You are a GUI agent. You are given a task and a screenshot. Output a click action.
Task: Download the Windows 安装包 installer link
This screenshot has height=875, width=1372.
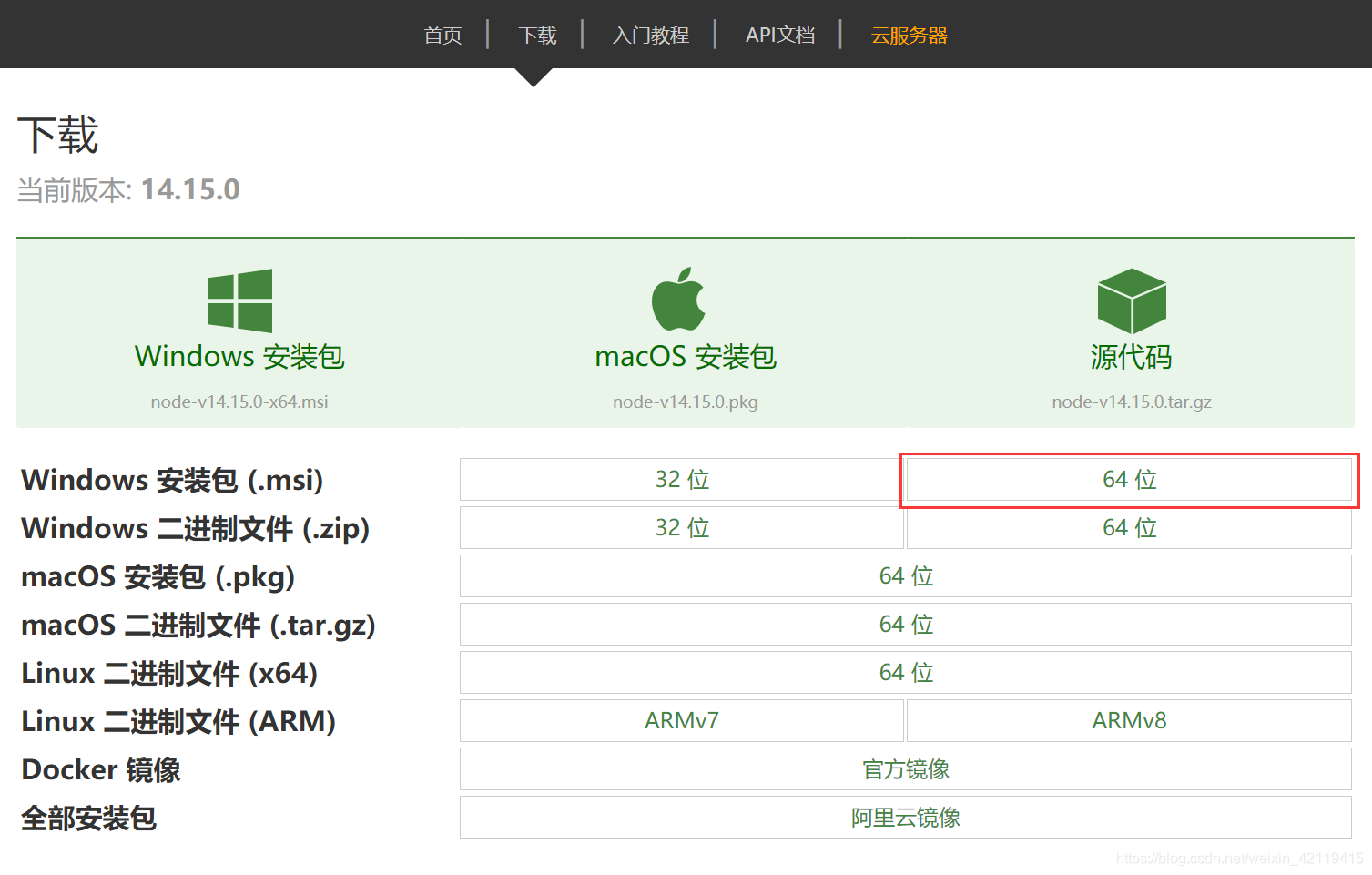pyautogui.click(x=239, y=356)
